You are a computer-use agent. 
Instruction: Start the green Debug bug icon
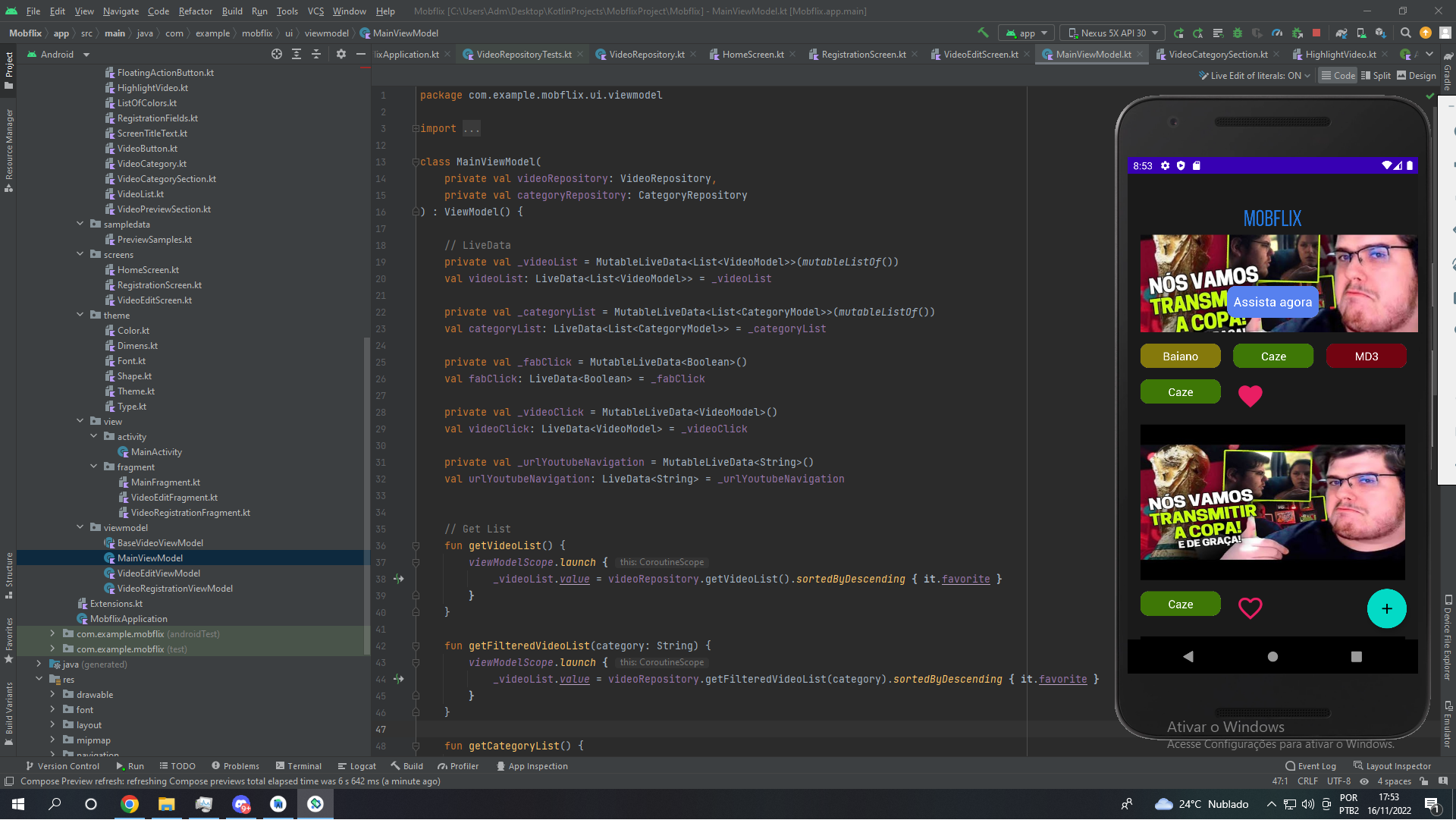point(1238,33)
